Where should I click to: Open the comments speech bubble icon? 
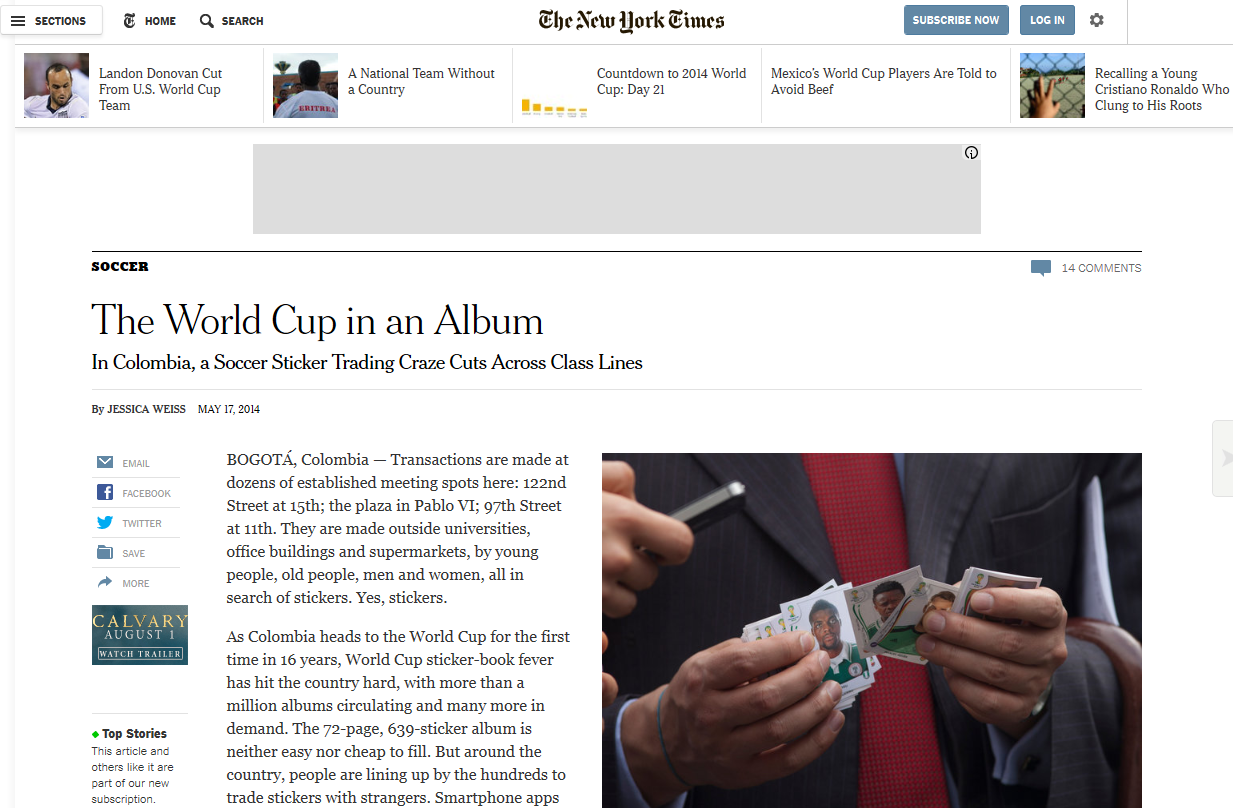[1041, 268]
